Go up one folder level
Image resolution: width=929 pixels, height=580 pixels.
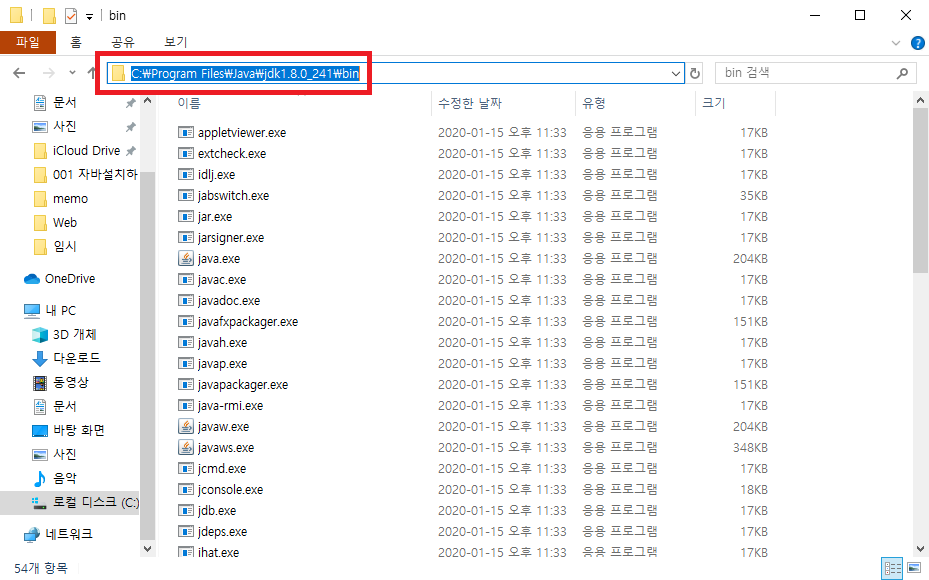pos(92,73)
